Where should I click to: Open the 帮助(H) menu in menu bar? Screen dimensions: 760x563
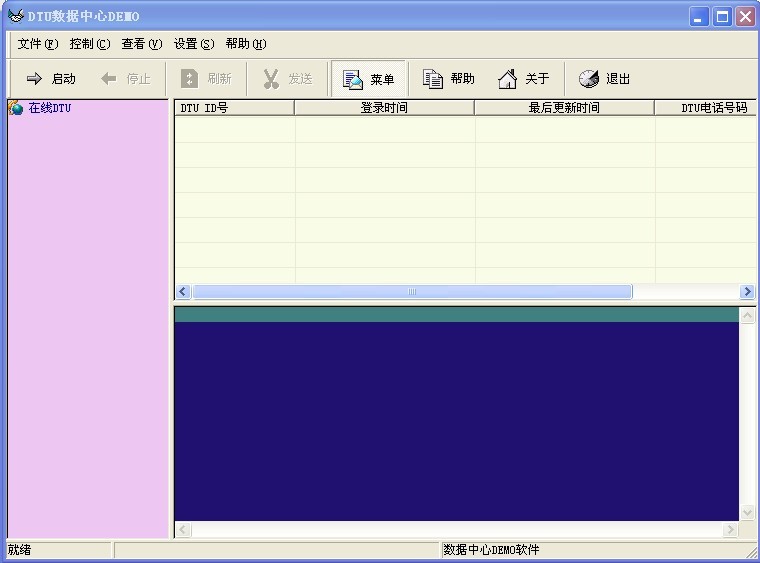click(246, 44)
